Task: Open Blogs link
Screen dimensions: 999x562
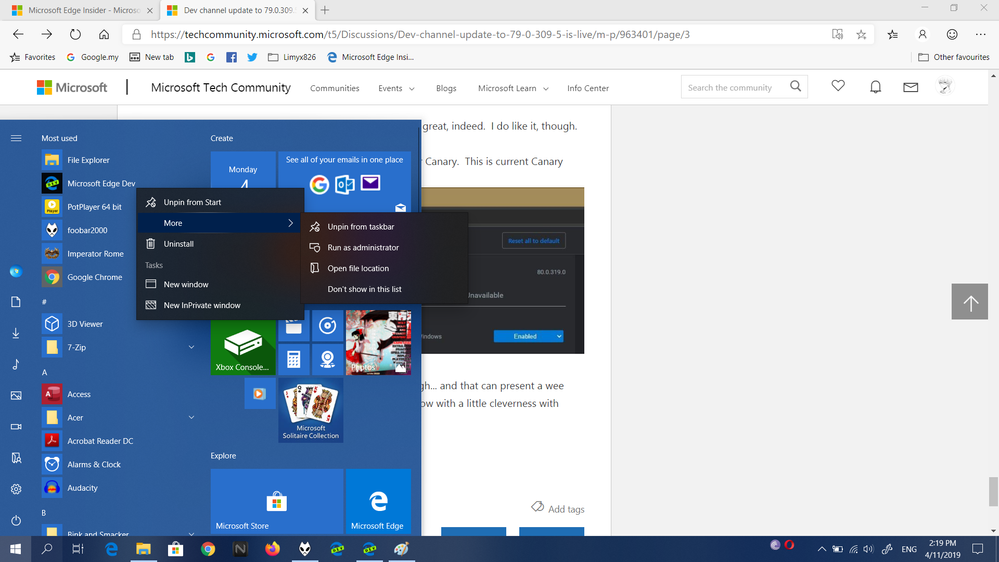Action: coord(446,88)
